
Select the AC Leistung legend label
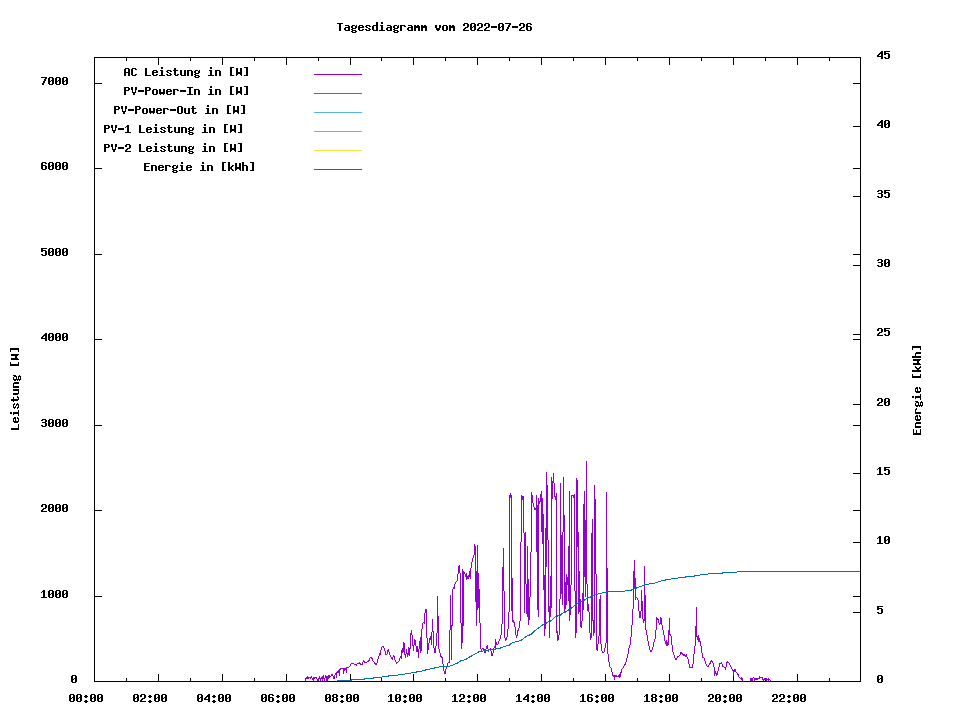coord(186,72)
